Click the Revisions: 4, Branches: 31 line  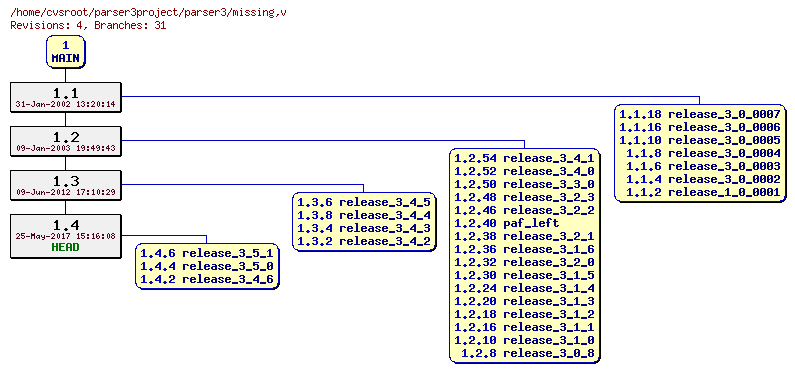tap(88, 25)
